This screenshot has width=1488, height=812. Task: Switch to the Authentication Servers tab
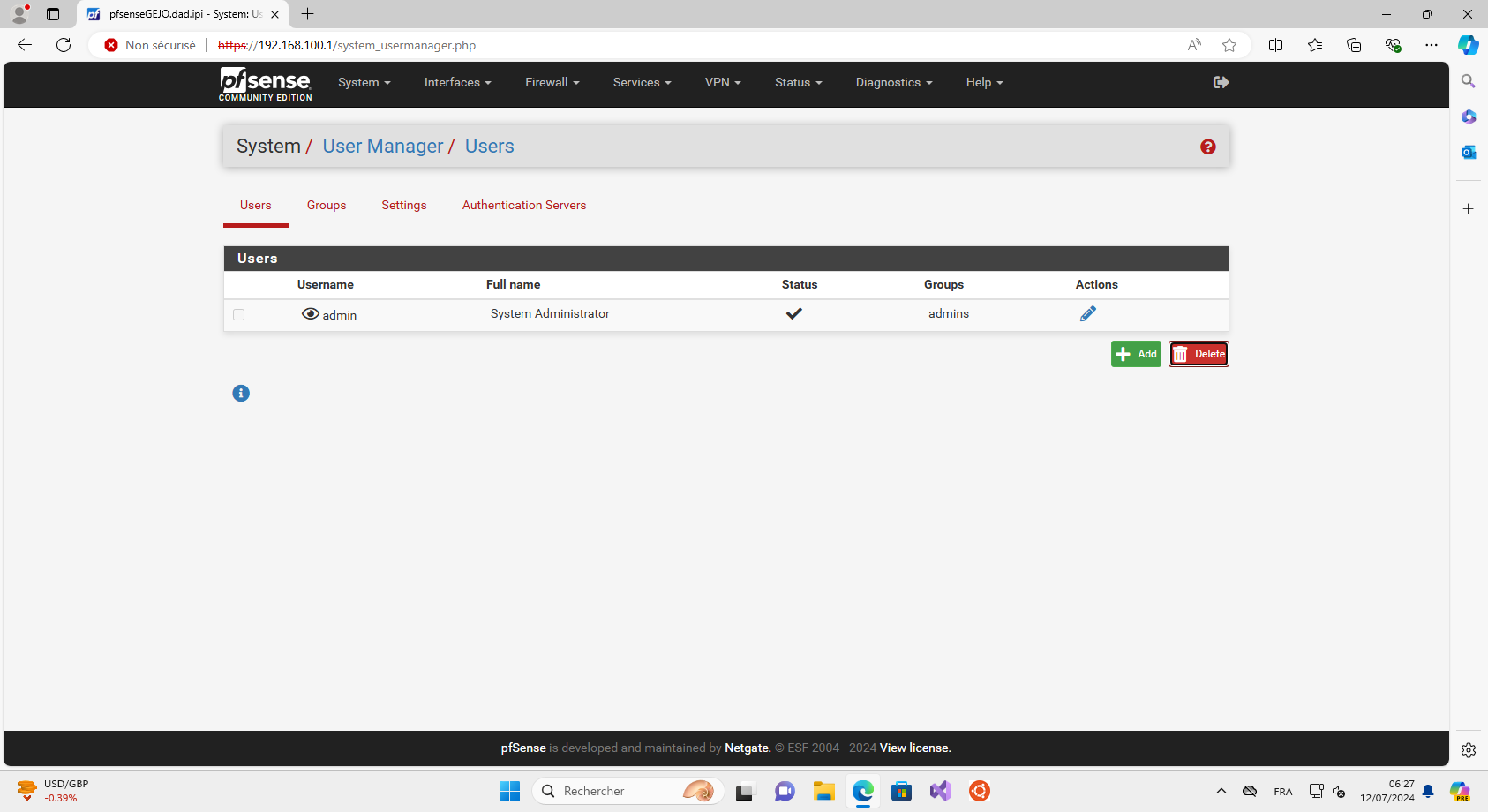coord(524,205)
